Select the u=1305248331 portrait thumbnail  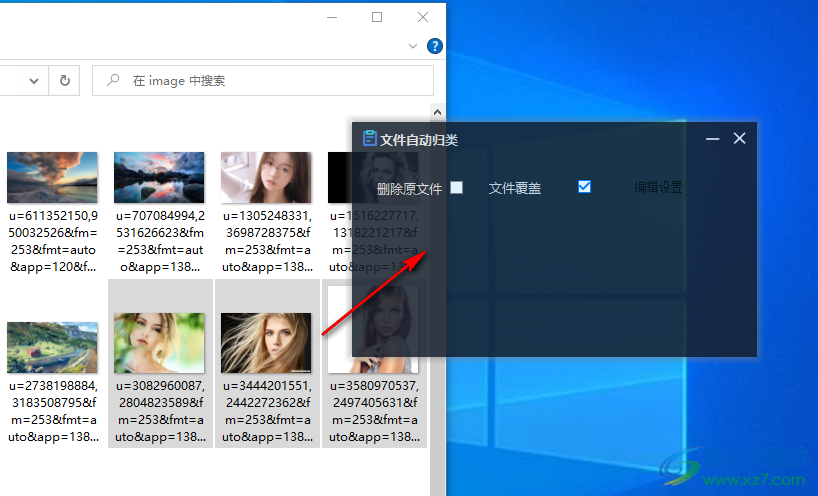(x=266, y=177)
